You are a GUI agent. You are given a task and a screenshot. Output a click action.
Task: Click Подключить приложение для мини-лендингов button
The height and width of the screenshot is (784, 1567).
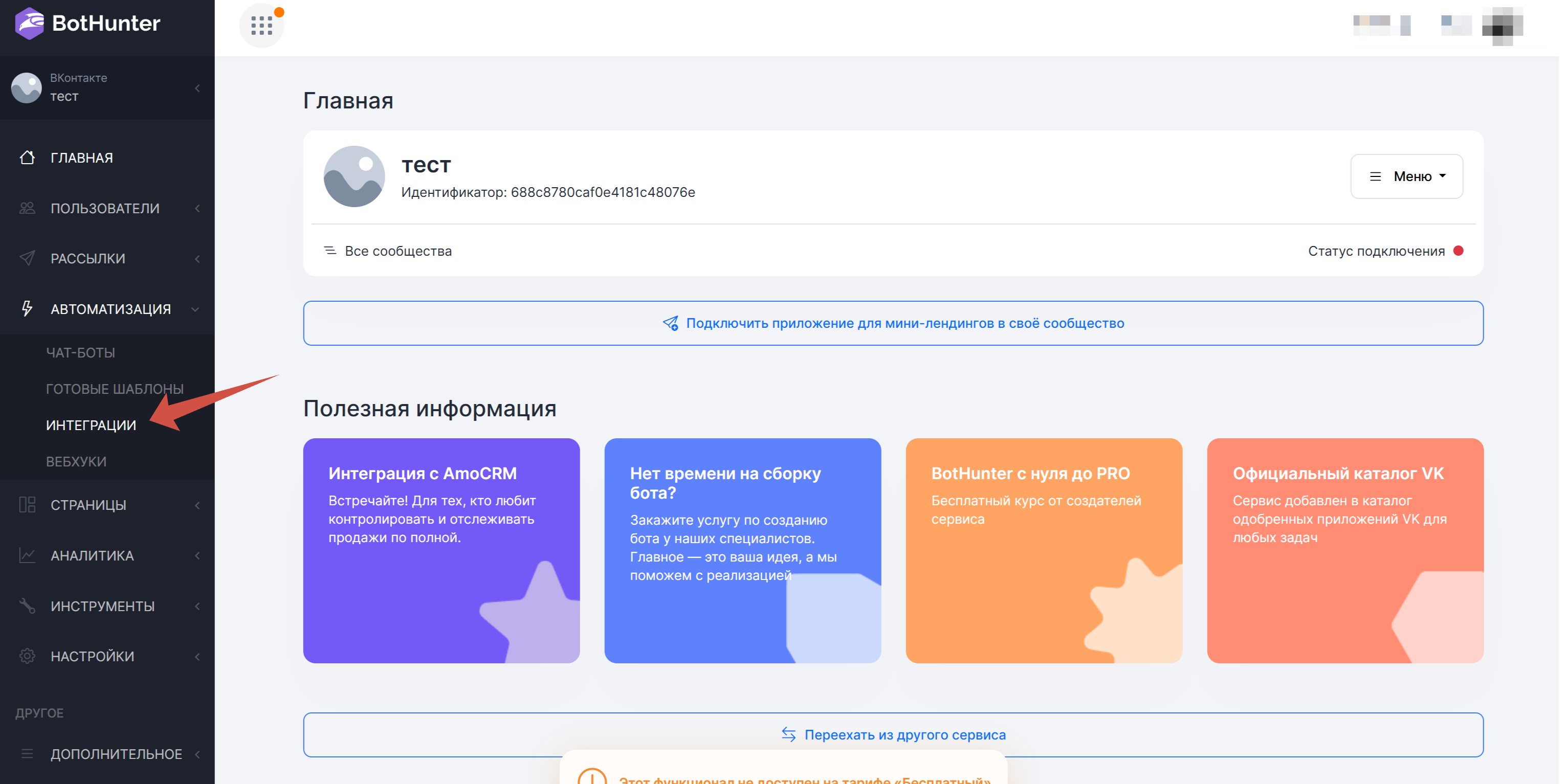893,323
